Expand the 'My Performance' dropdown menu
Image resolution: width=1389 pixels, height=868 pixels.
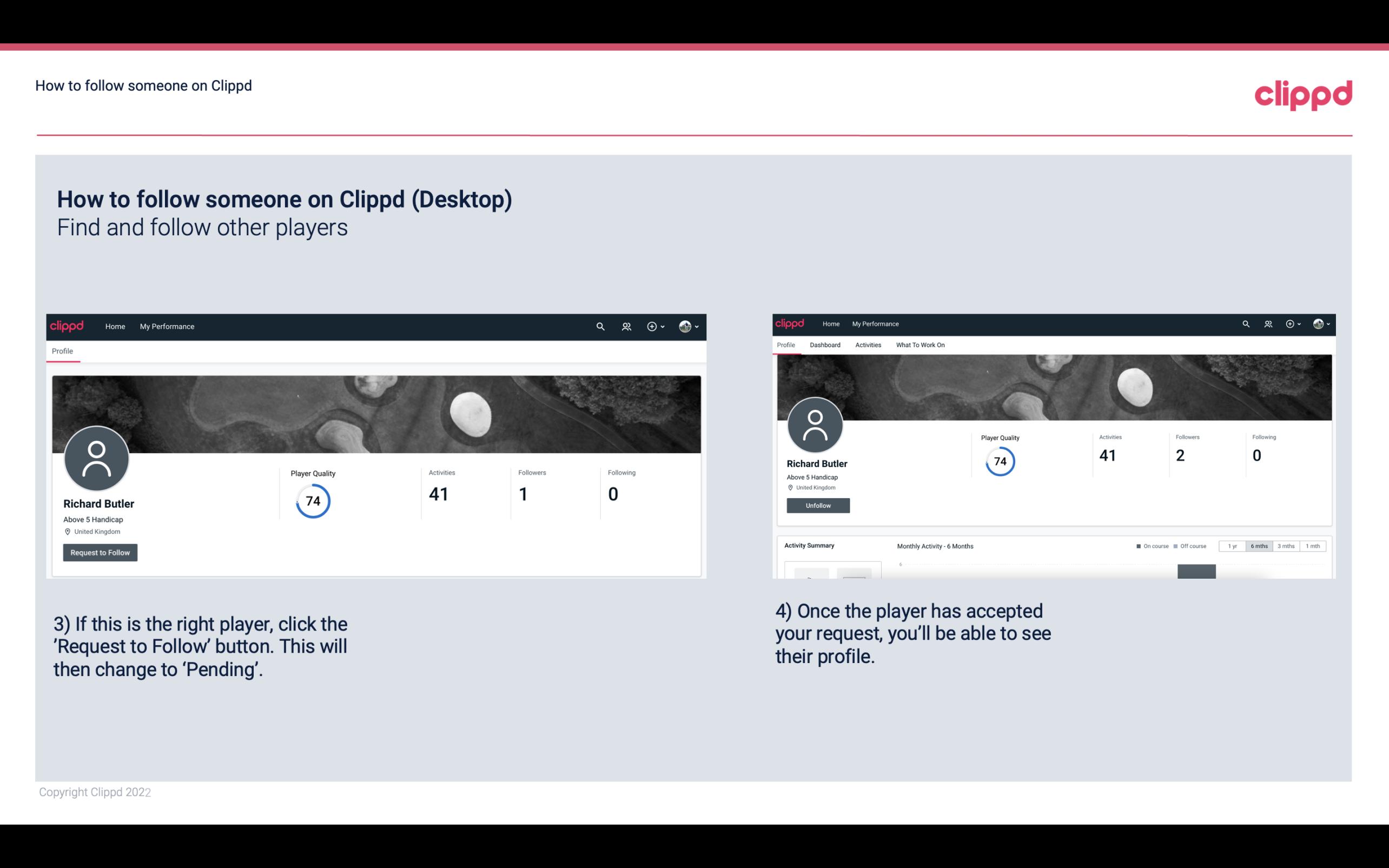pyautogui.click(x=166, y=326)
